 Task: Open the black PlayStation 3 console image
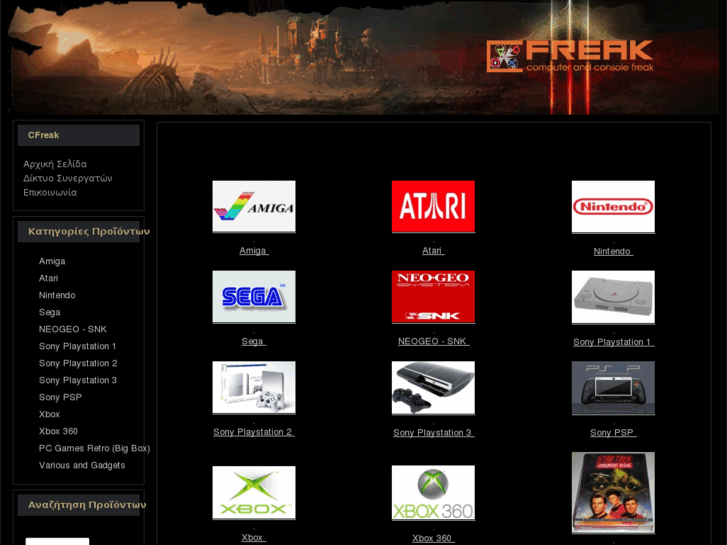click(x=433, y=388)
